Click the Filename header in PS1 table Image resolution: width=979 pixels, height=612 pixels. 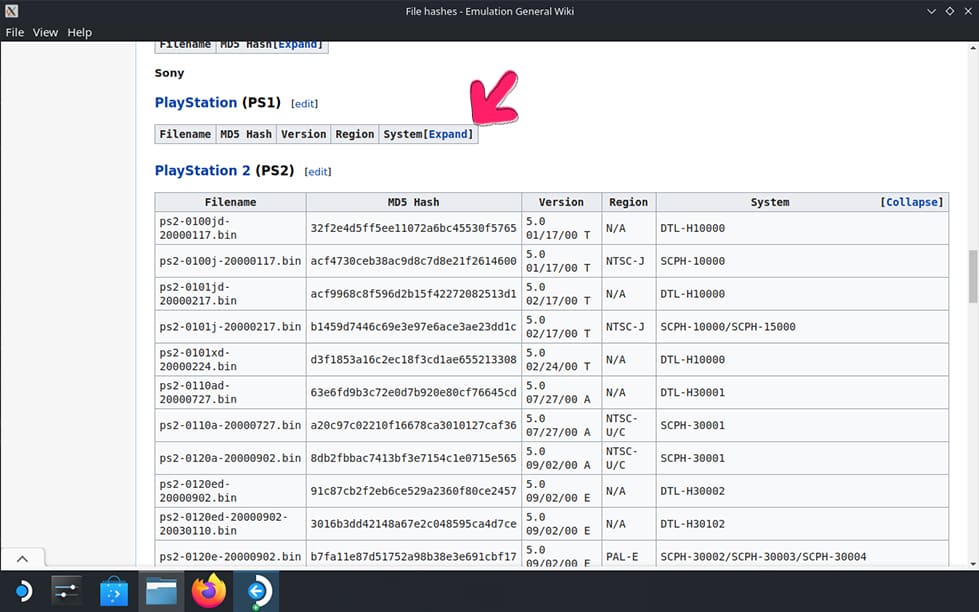coord(185,134)
